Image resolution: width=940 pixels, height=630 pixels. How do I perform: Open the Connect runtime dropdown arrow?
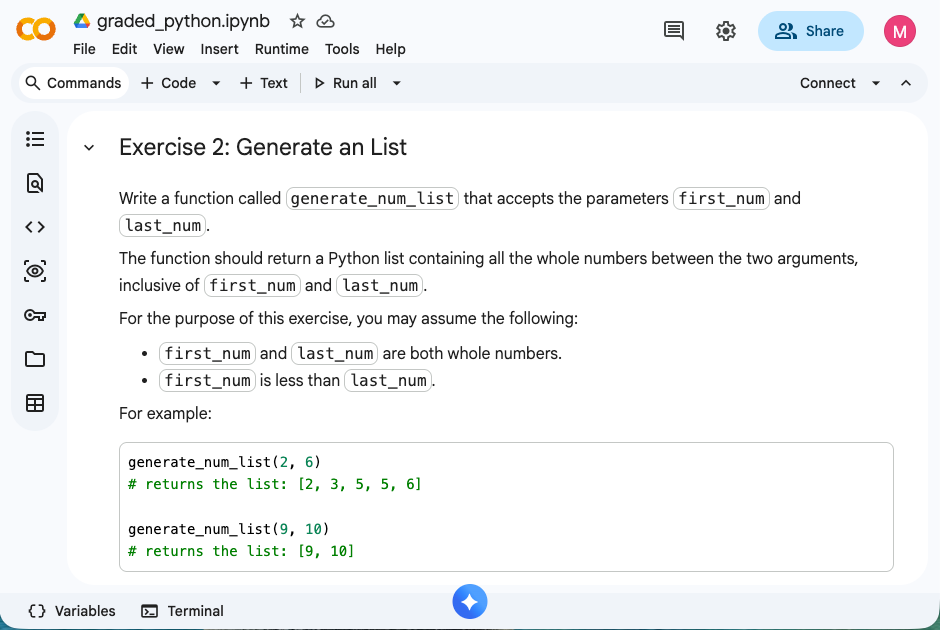(x=876, y=83)
